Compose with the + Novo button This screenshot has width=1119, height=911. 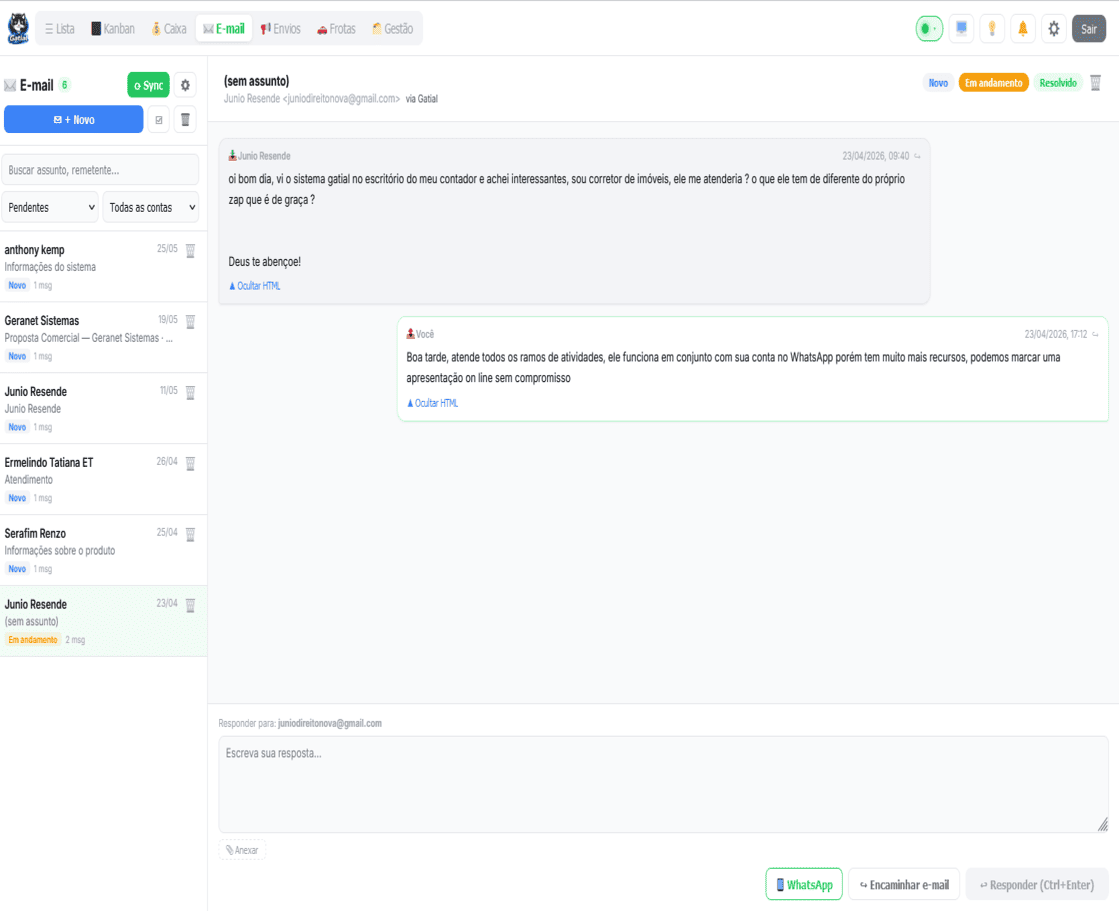tap(74, 119)
